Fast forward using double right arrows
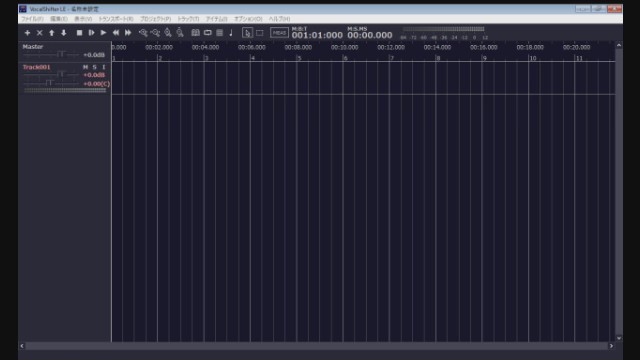Viewport: 640px width, 360px height. coord(128,33)
